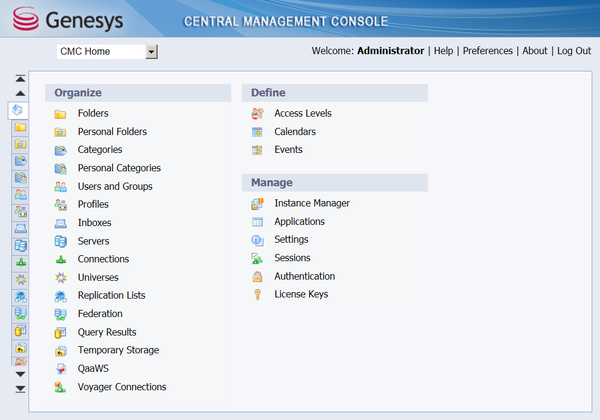Click the CMC Home selector field
600x420 pixels.
107,51
